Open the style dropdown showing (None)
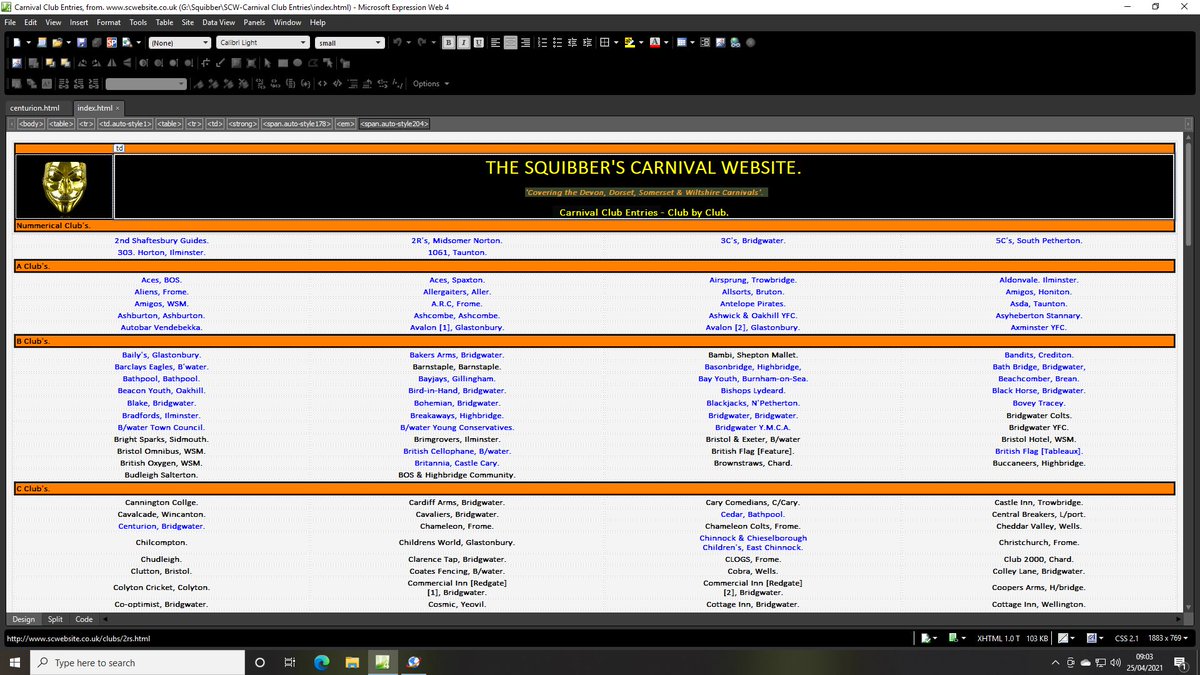The height and width of the screenshot is (675, 1200). [179, 42]
